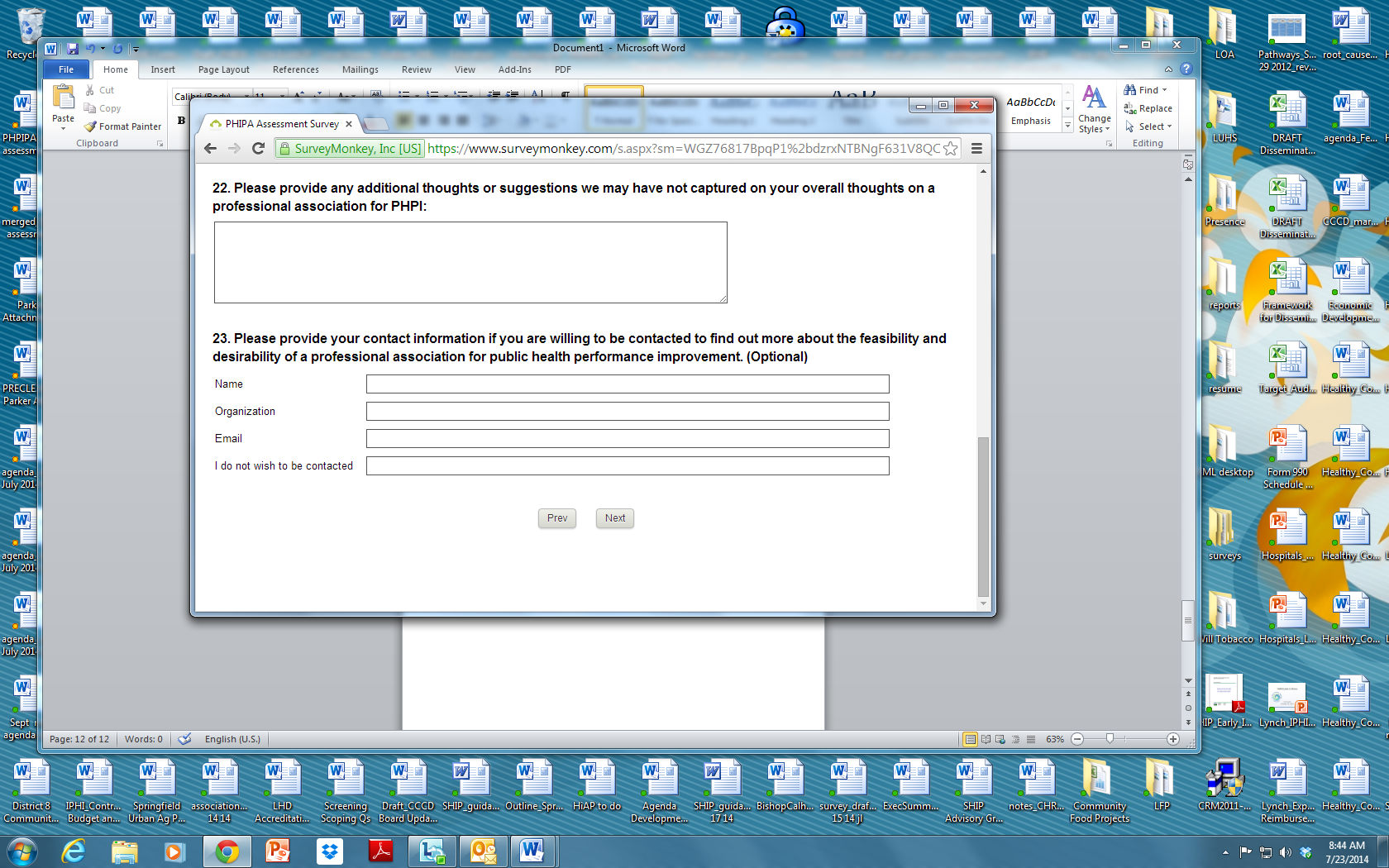Image resolution: width=1389 pixels, height=868 pixels.
Task: Switch to the References ribbon tab
Action: [x=296, y=69]
